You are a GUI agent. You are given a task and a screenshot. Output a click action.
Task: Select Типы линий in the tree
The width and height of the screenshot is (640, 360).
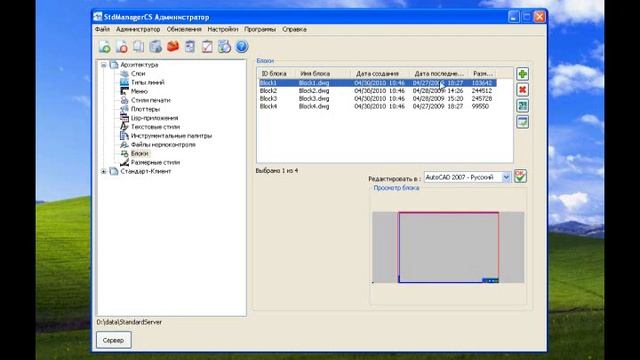point(147,82)
